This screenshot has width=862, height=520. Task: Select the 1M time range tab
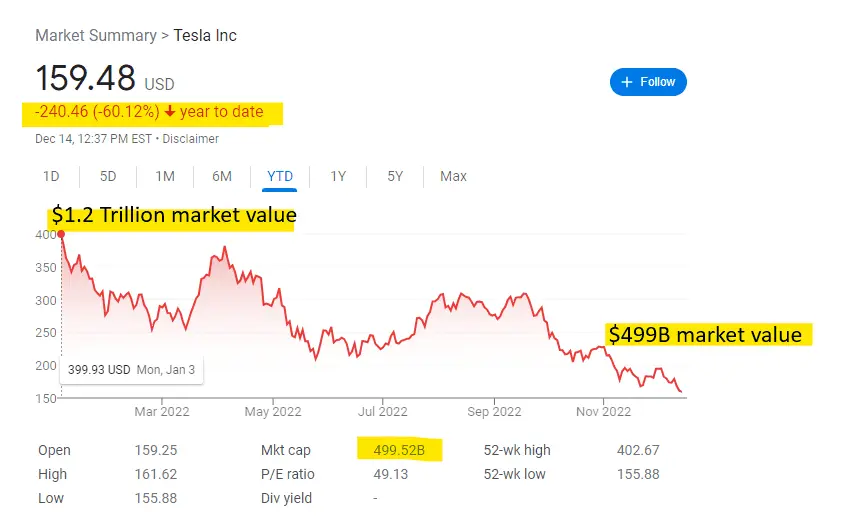[x=165, y=176]
